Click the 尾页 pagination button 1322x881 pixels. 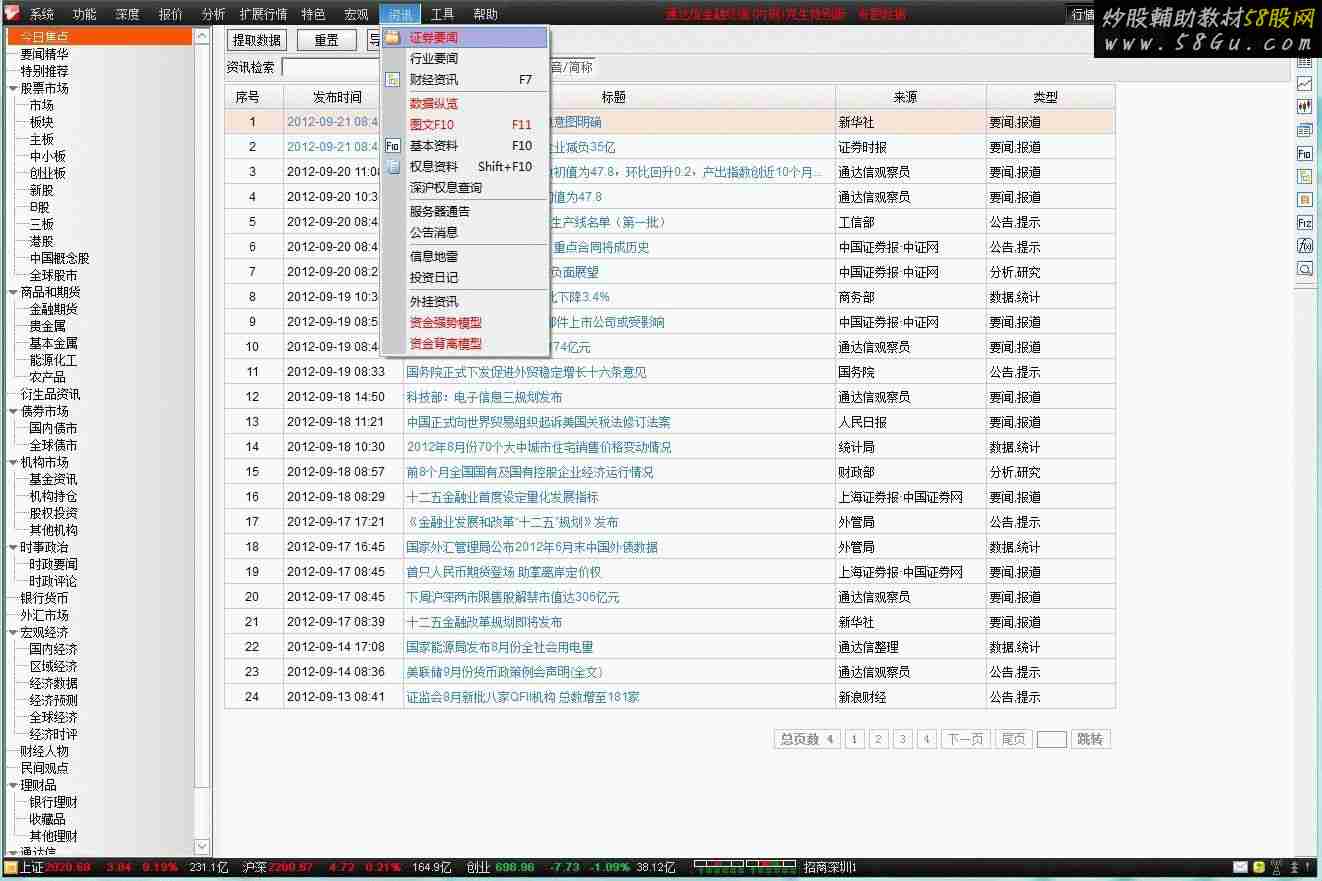coord(1013,739)
